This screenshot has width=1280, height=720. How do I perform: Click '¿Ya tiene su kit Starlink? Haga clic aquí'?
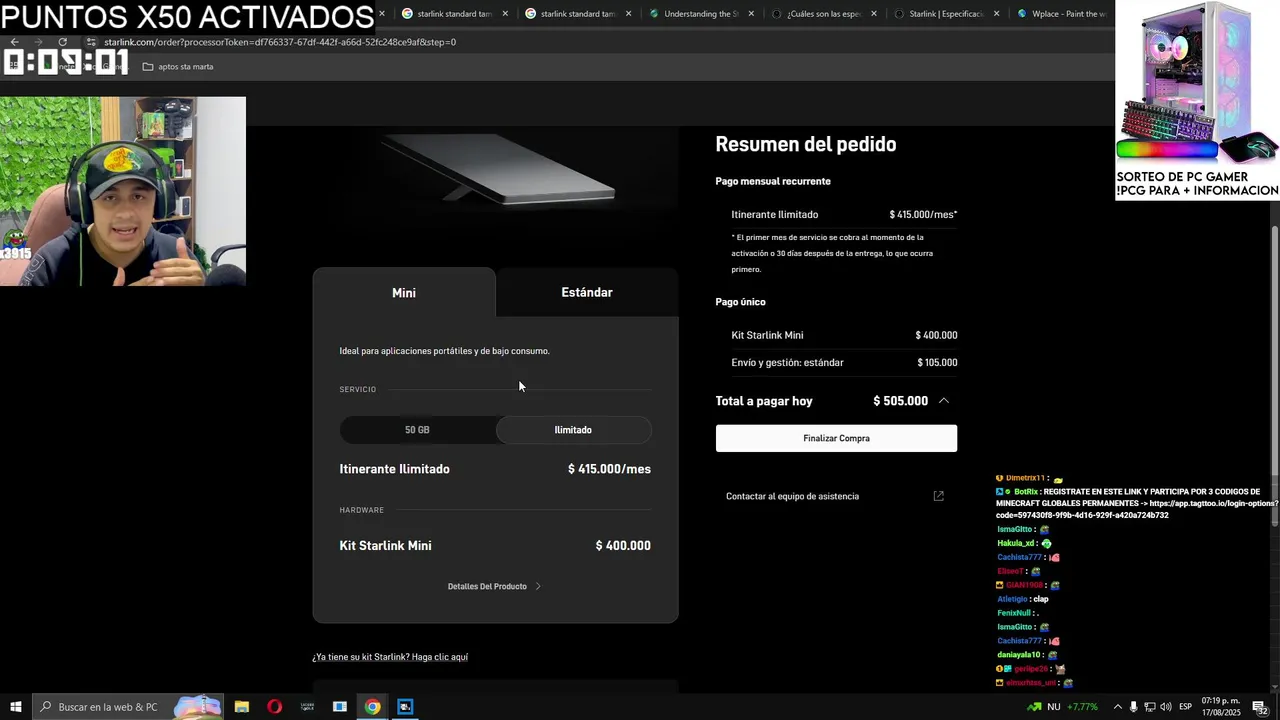pyautogui.click(x=390, y=657)
